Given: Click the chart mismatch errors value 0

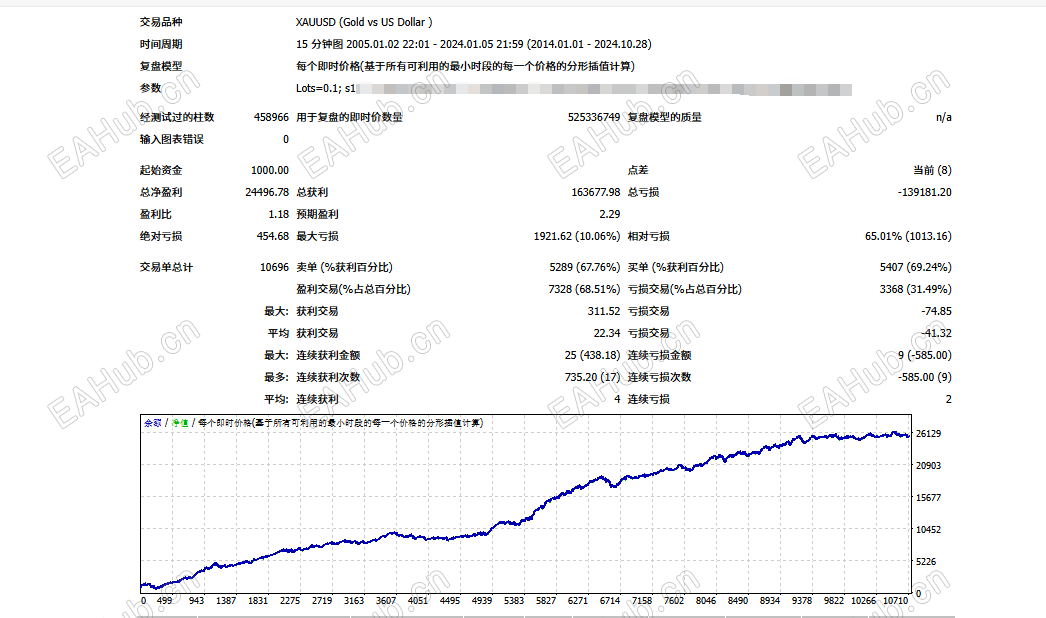Looking at the screenshot, I should (286, 139).
